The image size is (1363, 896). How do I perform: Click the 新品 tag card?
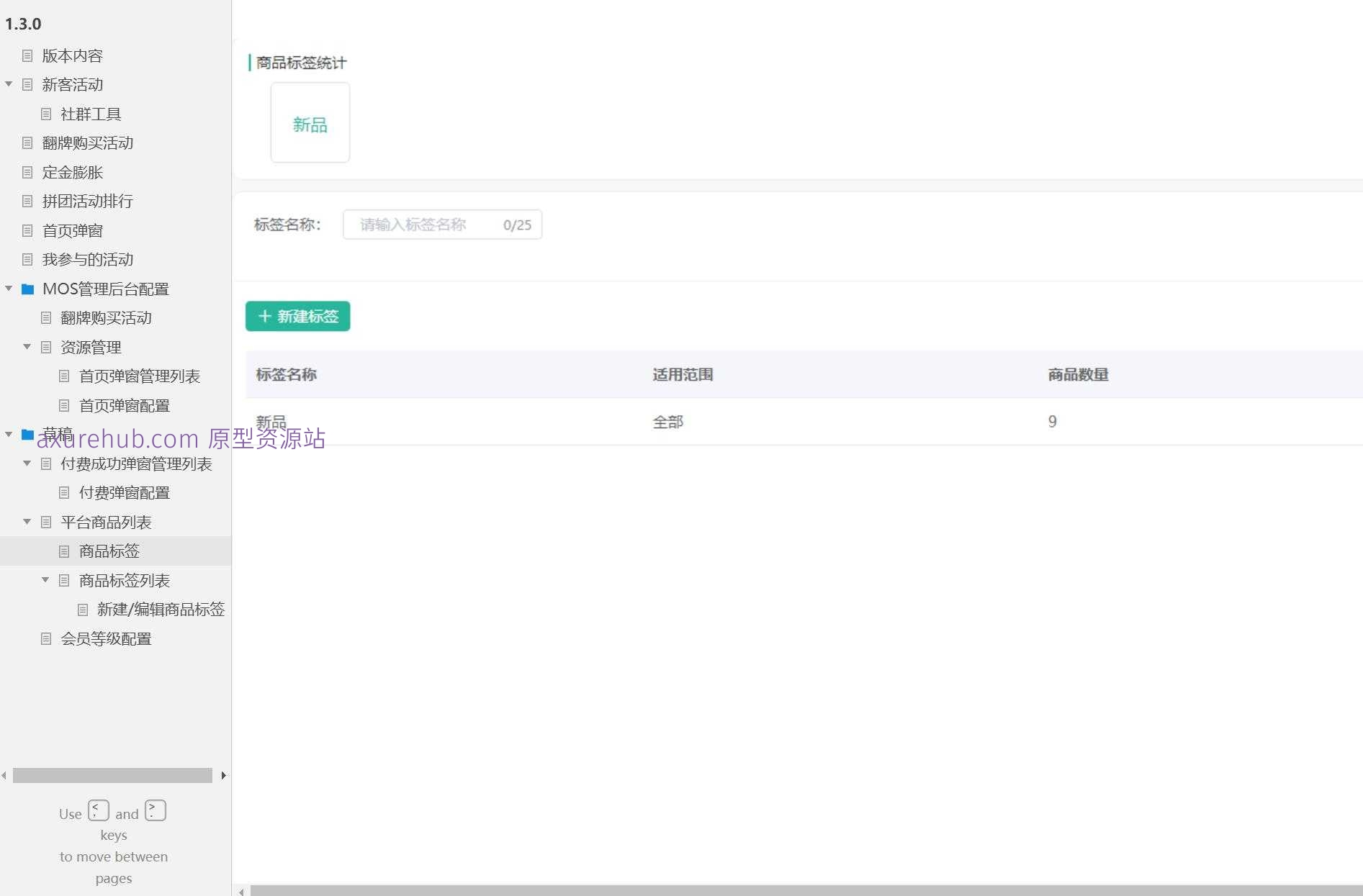tap(310, 122)
